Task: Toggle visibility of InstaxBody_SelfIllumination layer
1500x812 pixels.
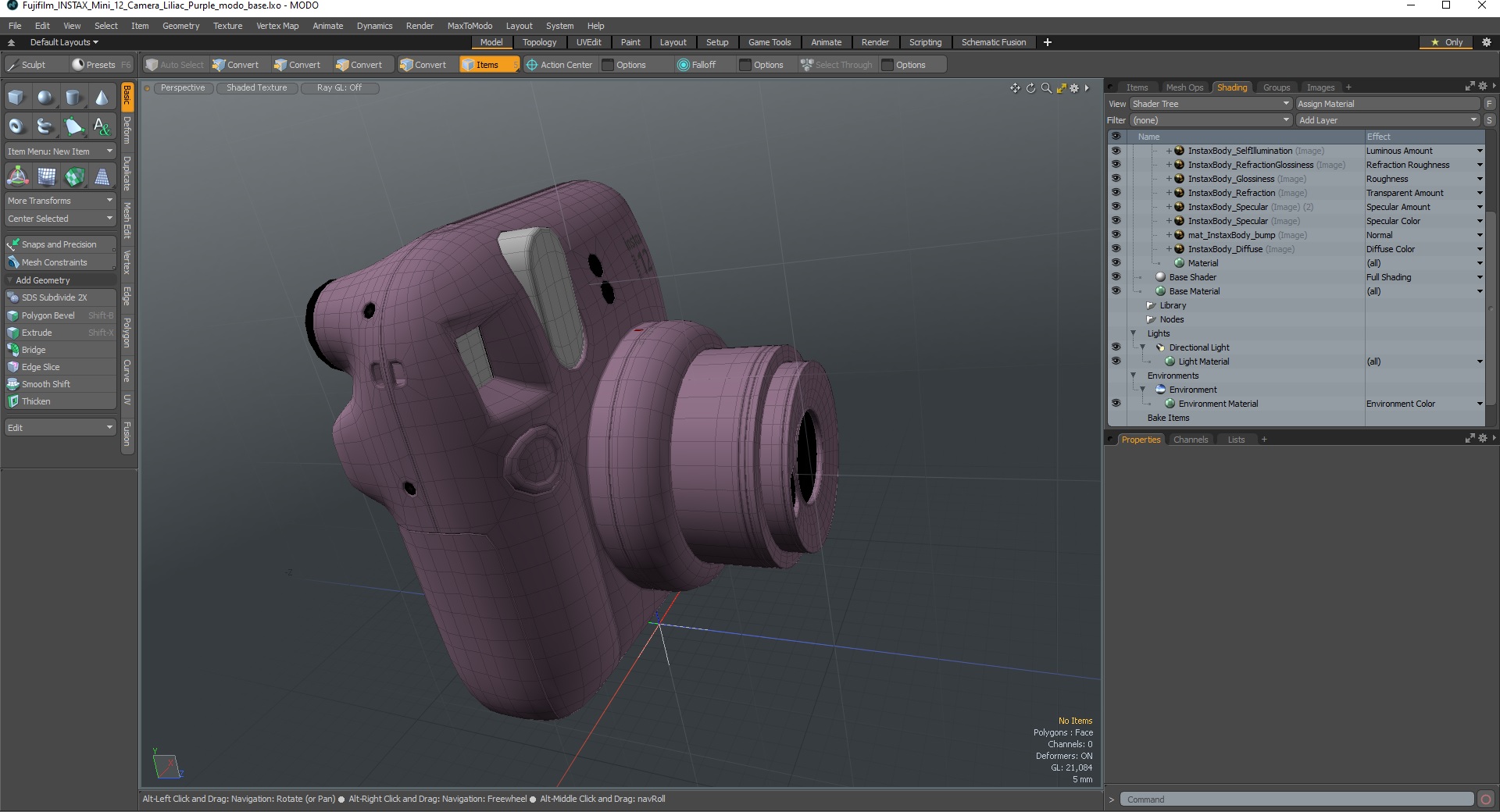Action: point(1116,151)
